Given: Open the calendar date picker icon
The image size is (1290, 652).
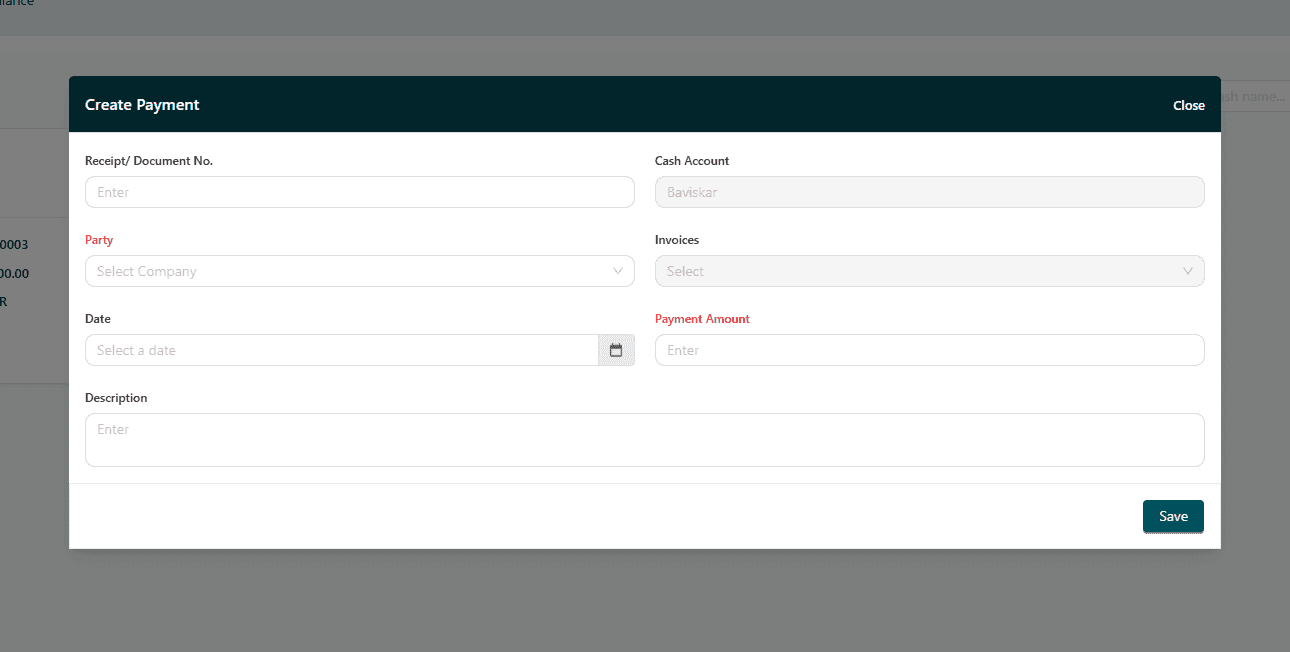Looking at the screenshot, I should pos(616,350).
